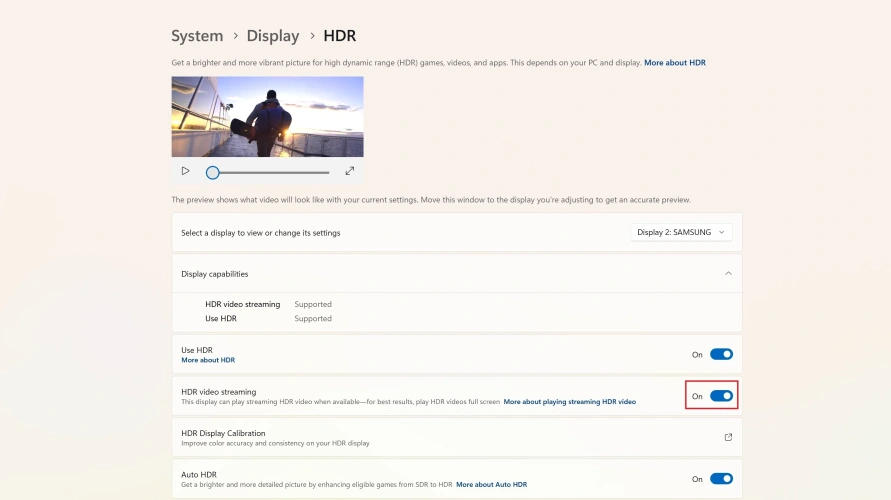
Task: Follow the More about Auto HDR link
Action: [491, 485]
